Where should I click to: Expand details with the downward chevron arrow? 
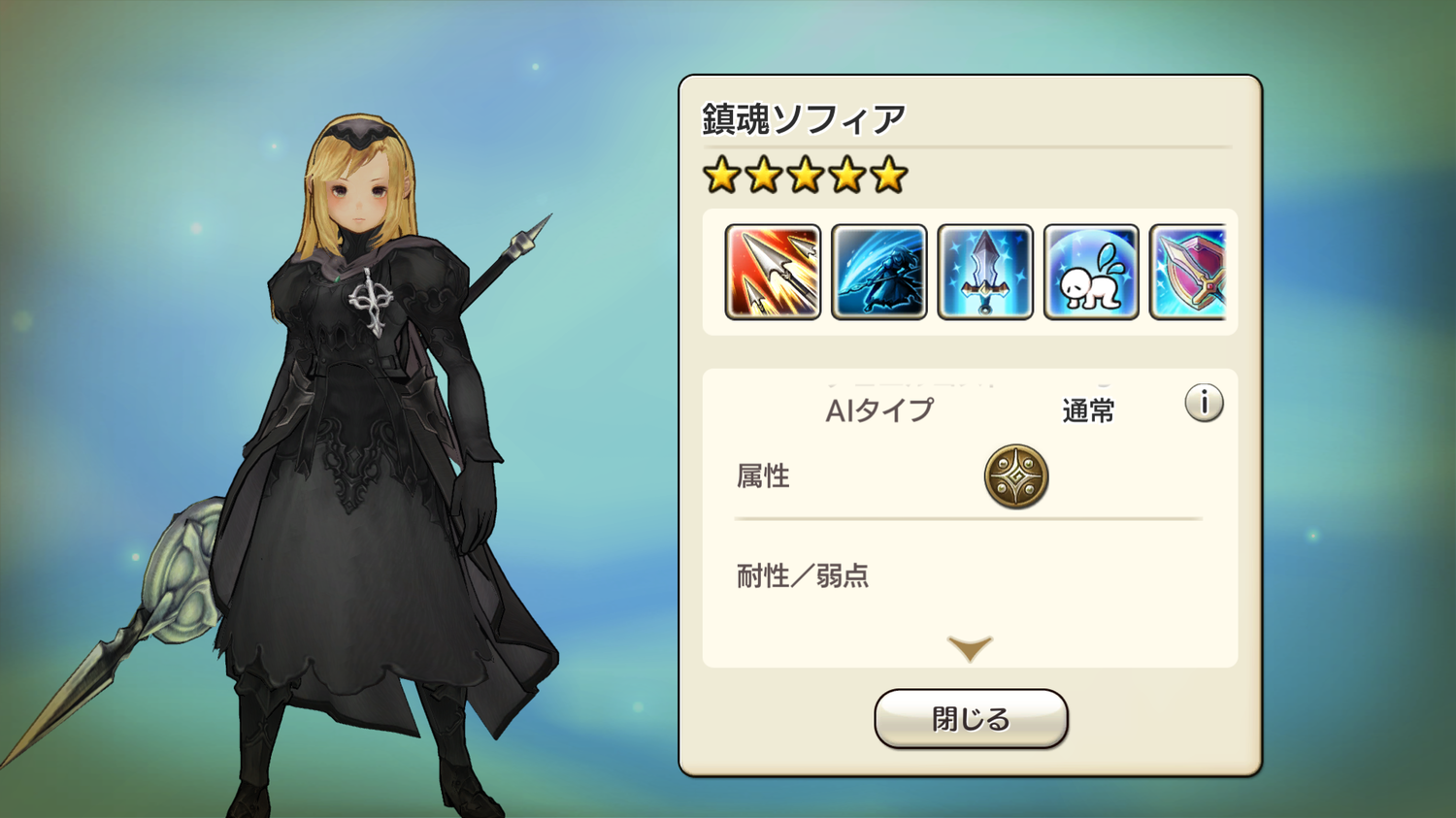970,648
